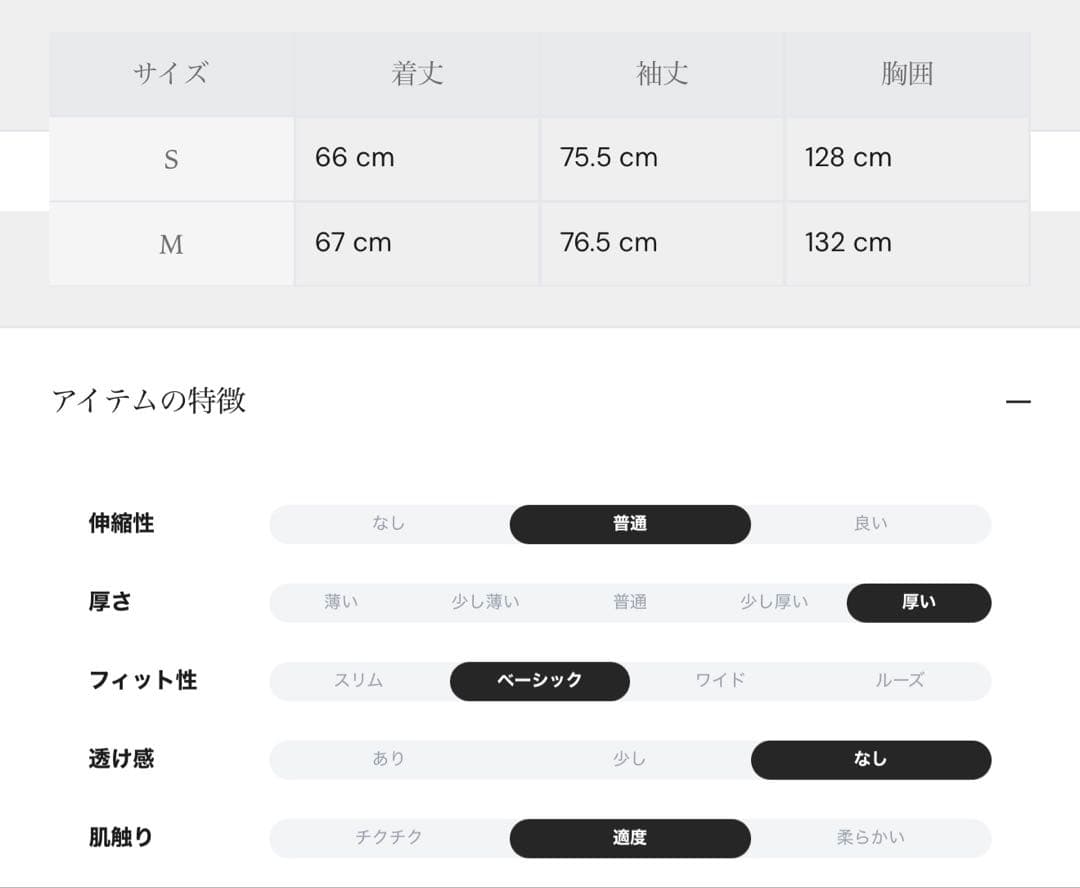The image size is (1080, 888).
Task: Choose 少し薄い thickness option
Action: pos(486,602)
